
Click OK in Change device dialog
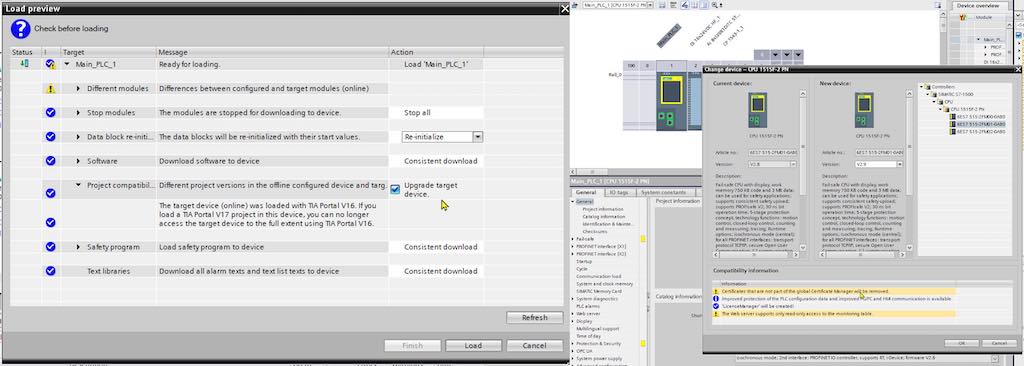961,343
